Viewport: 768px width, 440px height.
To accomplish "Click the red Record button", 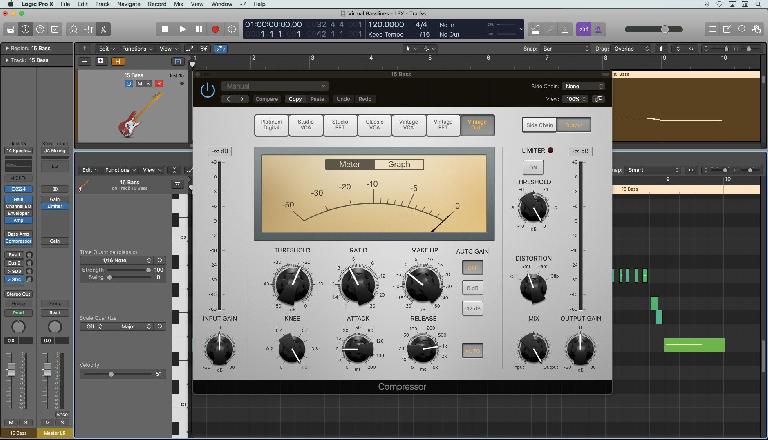I will (215, 29).
